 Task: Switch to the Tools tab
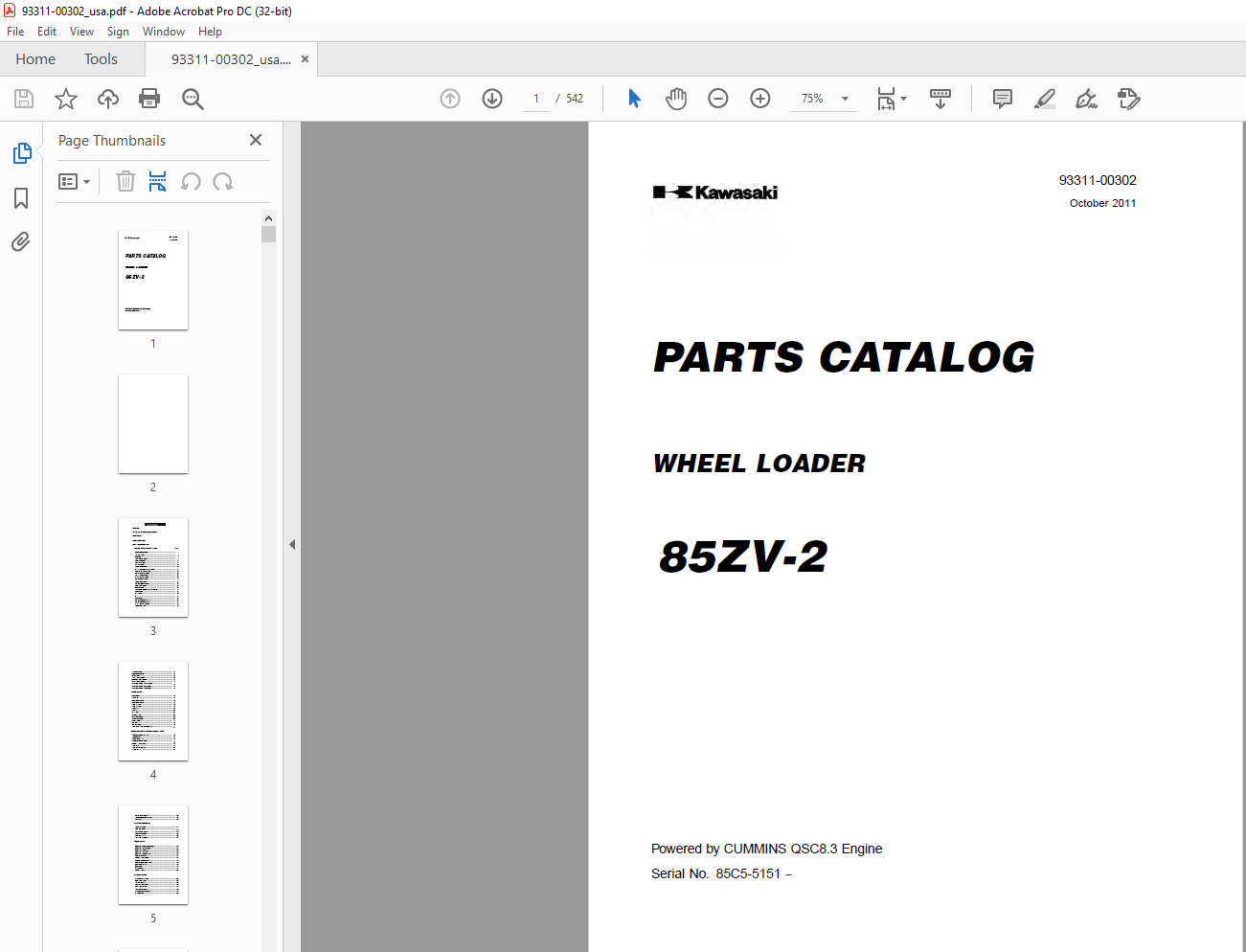(x=101, y=59)
